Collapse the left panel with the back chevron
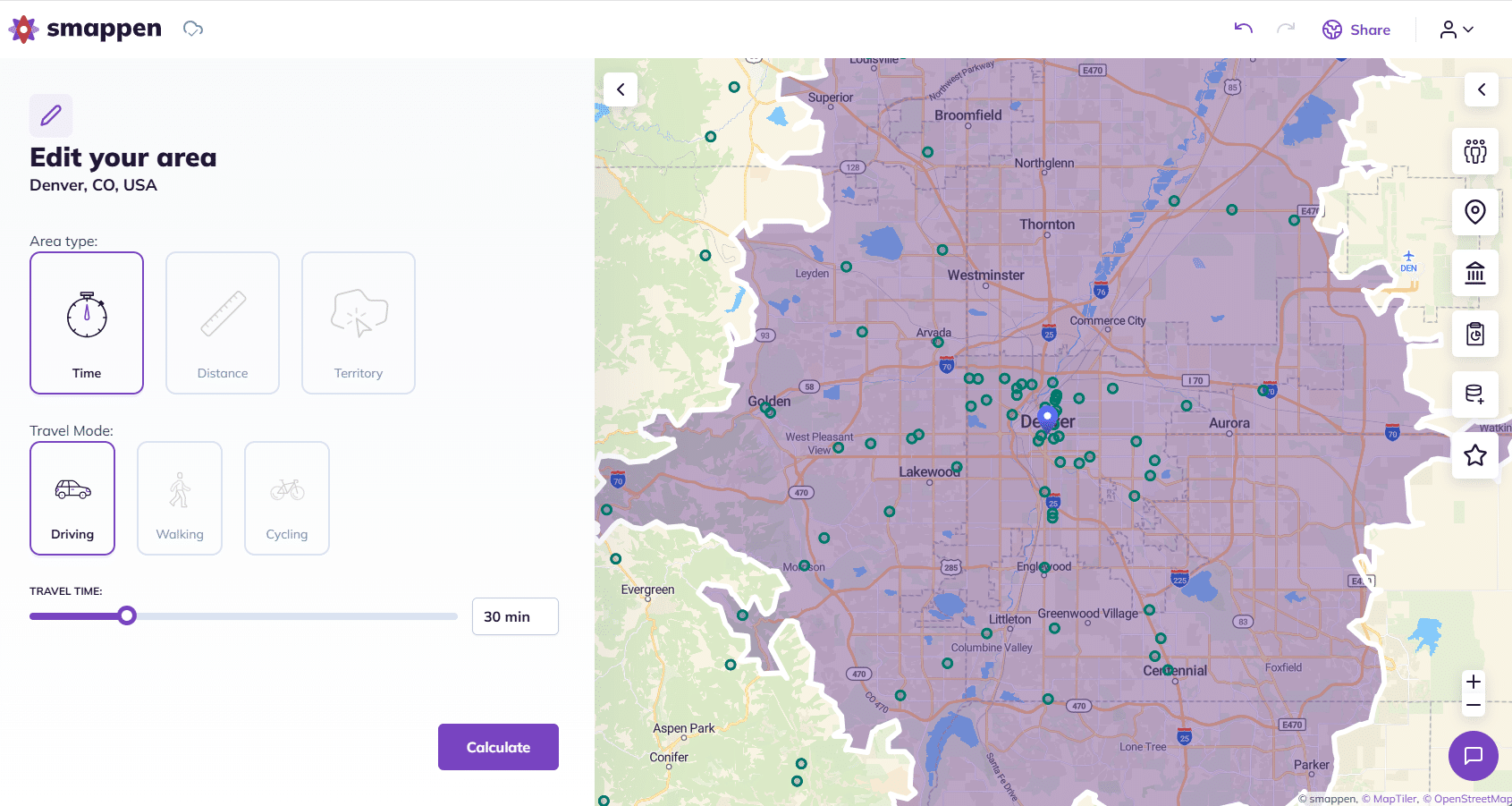The width and height of the screenshot is (1512, 806). click(620, 89)
